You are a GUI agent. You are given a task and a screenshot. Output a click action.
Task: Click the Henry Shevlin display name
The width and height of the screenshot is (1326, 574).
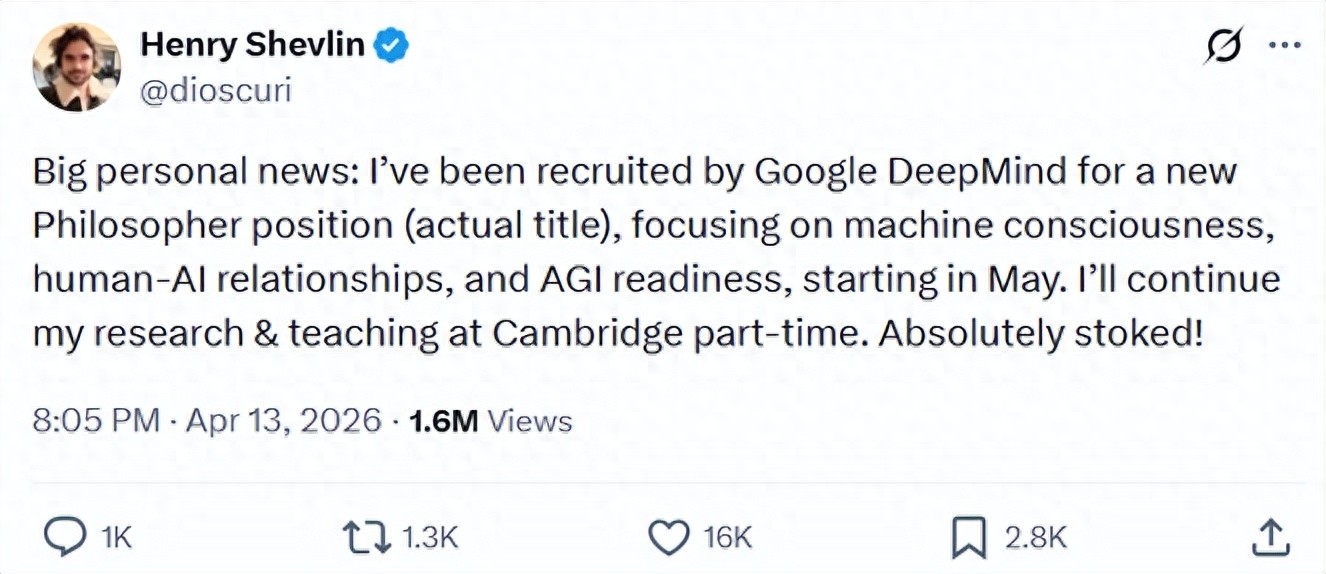(x=252, y=45)
